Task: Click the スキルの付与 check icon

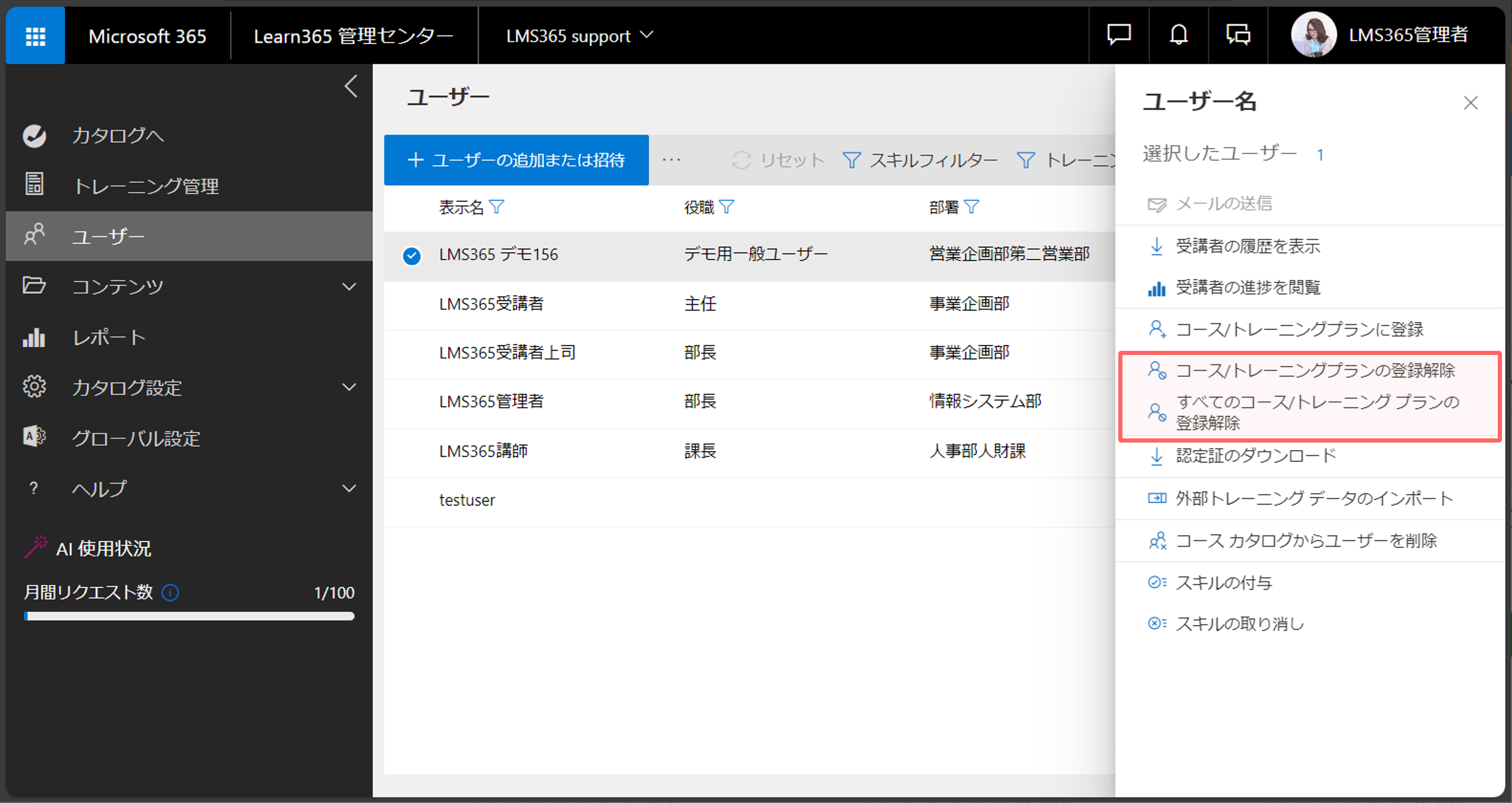Action: [x=1157, y=582]
